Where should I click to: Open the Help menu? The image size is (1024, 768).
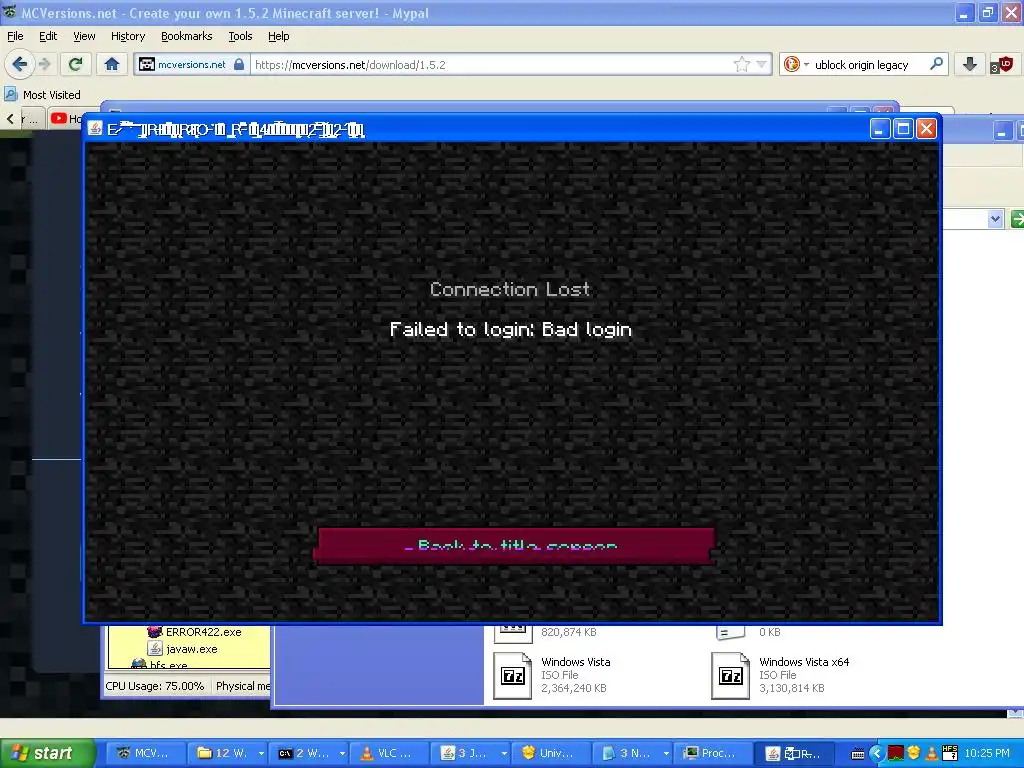[278, 36]
